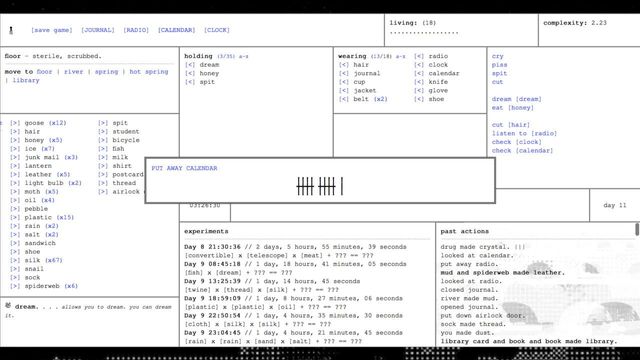Pick up junk mail from floor
Screen dimensions: 640x360
[15, 157]
